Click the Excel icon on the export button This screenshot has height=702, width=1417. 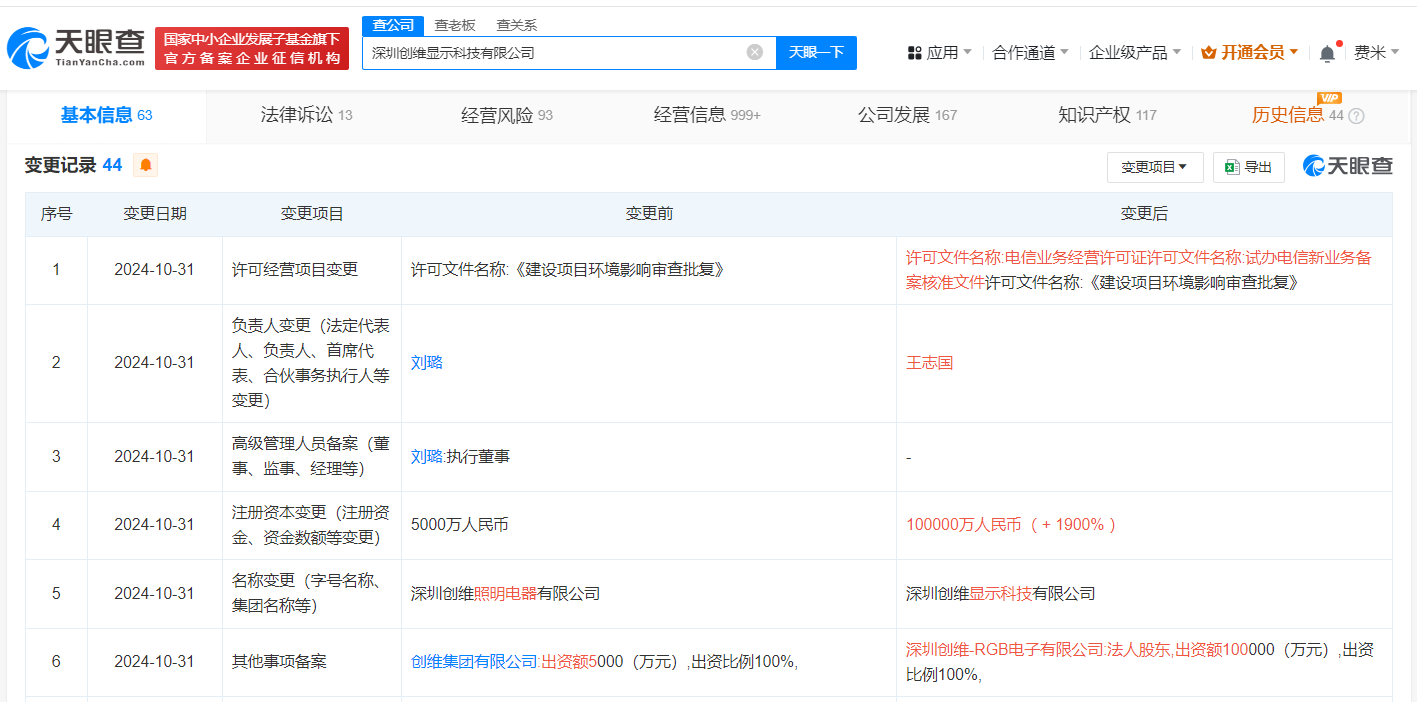[x=1233, y=167]
